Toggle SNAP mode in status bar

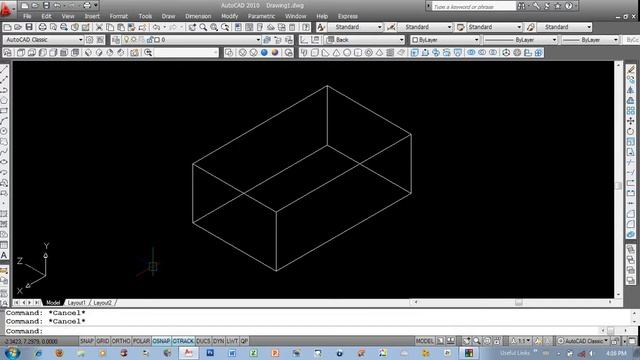coord(87,341)
